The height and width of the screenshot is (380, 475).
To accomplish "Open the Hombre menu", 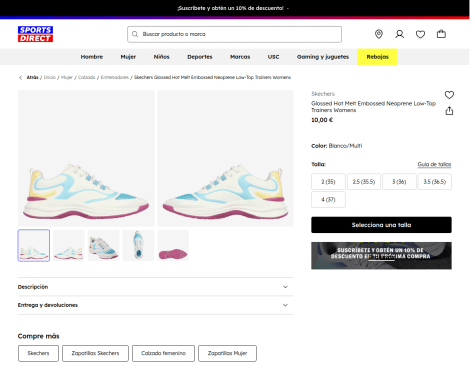I will click(92, 57).
